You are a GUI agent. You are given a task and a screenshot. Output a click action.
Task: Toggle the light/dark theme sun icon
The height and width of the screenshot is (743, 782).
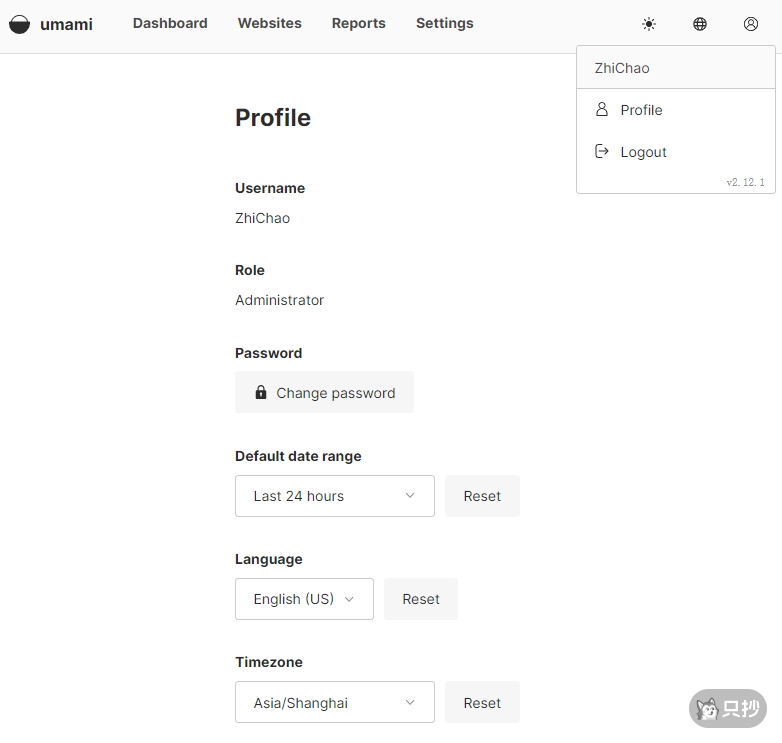(x=649, y=24)
